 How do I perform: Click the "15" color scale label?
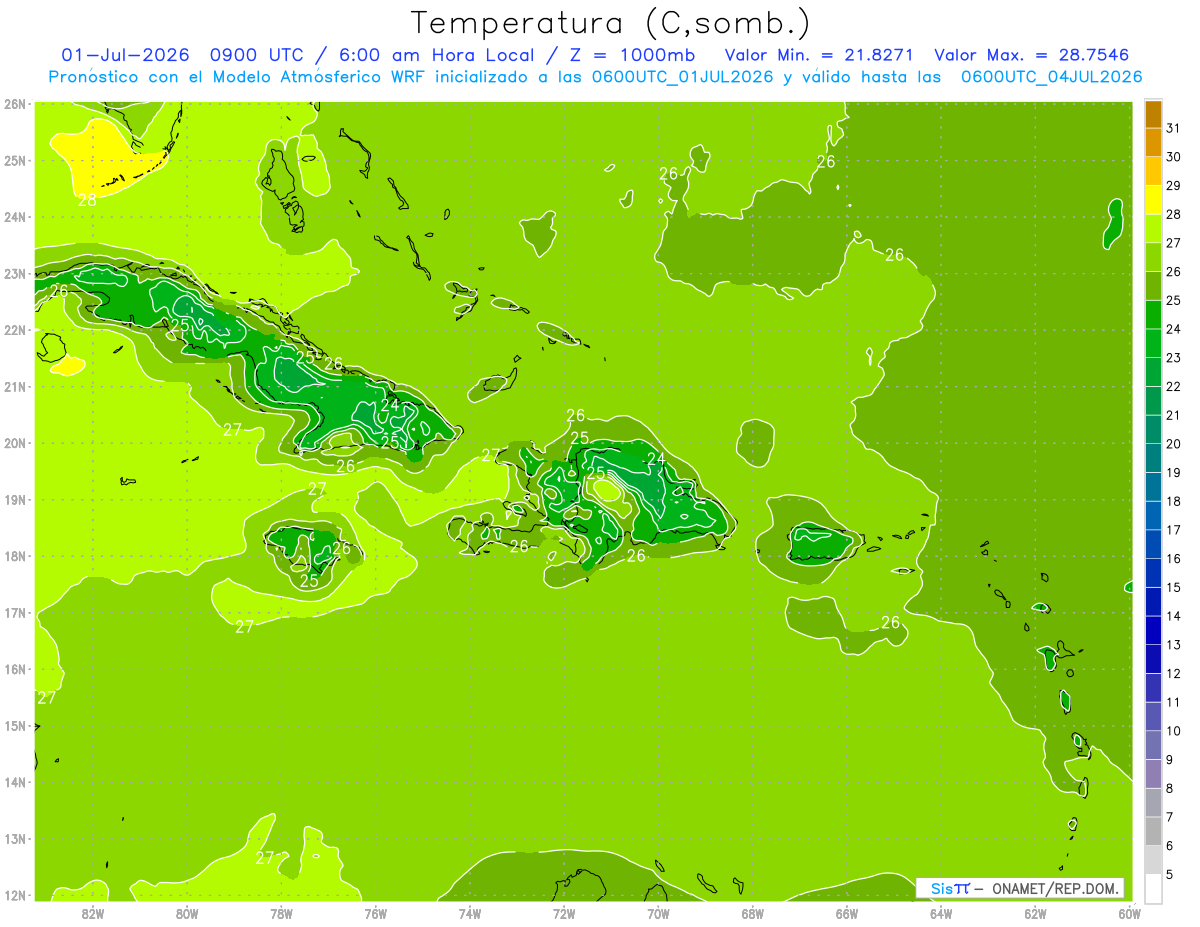click(1174, 587)
